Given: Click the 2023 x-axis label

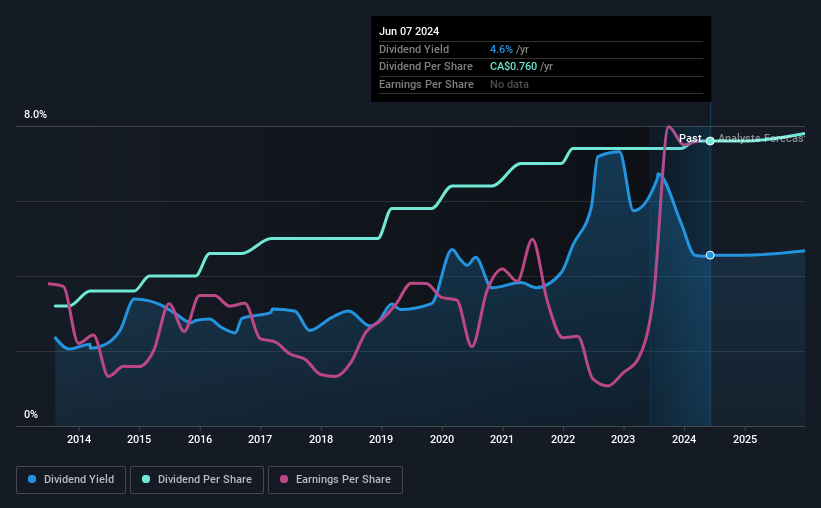Looking at the screenshot, I should pyautogui.click(x=623, y=439).
